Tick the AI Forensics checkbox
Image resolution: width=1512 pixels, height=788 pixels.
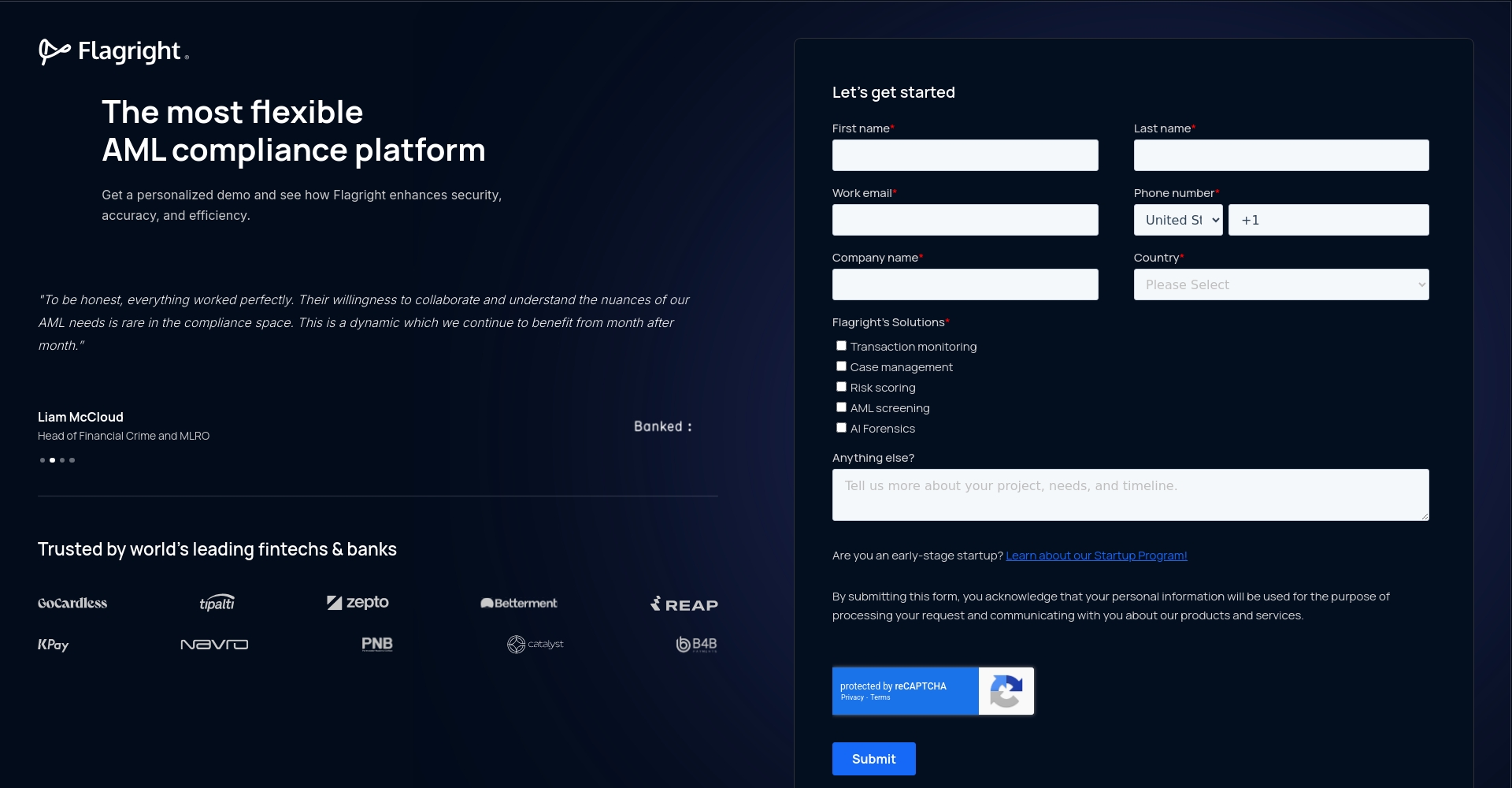pos(841,428)
